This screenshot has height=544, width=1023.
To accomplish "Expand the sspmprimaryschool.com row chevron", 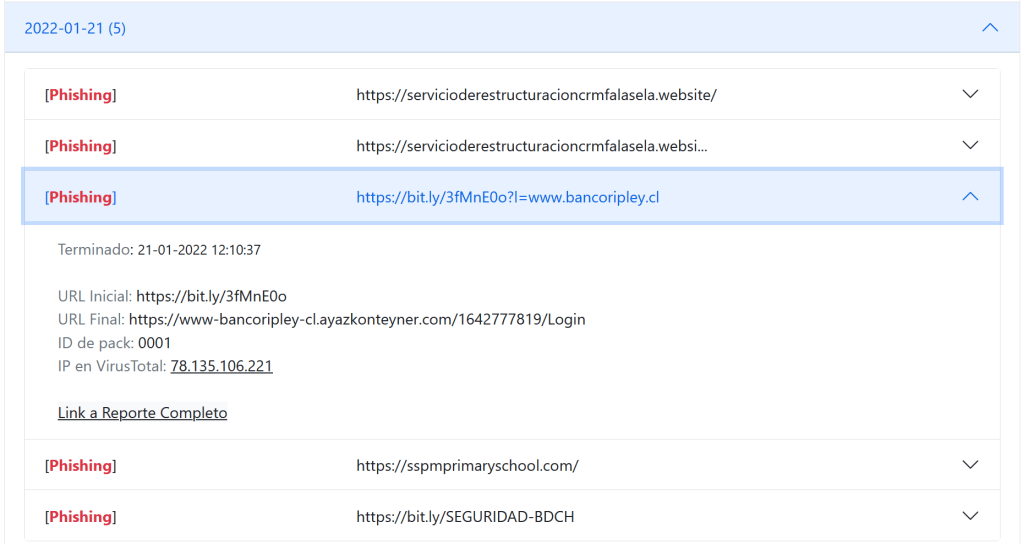I will click(969, 465).
